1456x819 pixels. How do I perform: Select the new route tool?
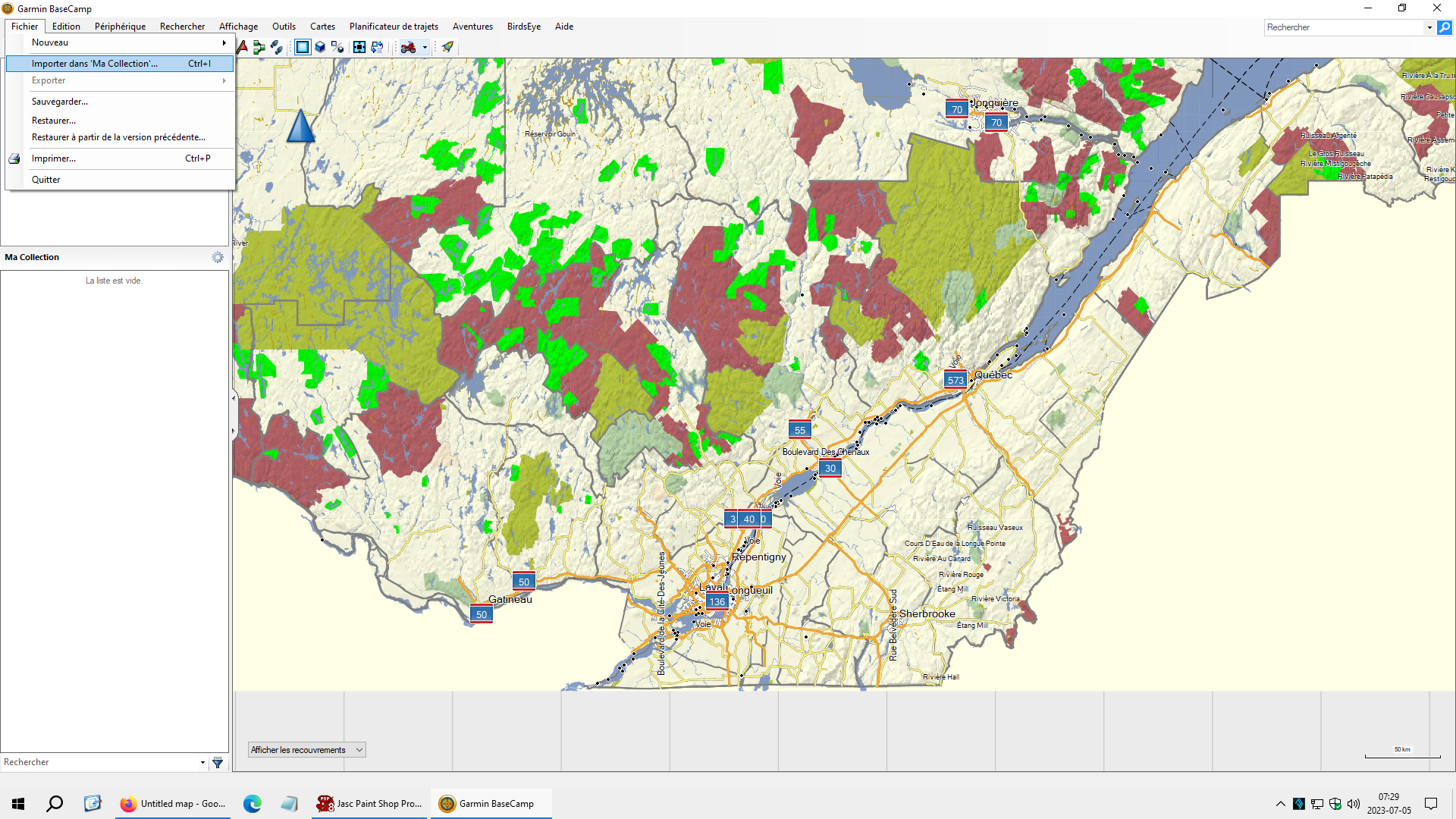[259, 47]
